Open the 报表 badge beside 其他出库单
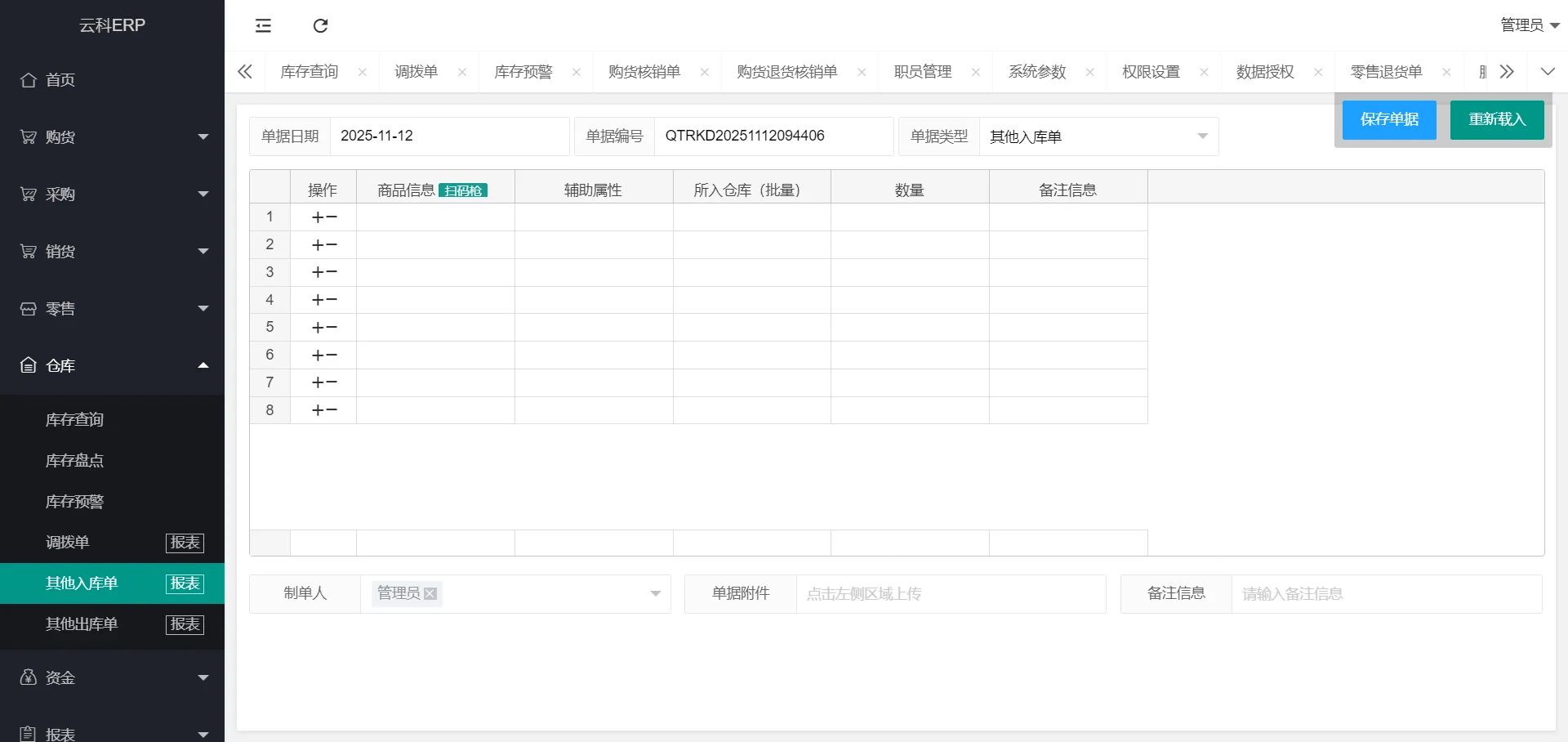 (185, 624)
